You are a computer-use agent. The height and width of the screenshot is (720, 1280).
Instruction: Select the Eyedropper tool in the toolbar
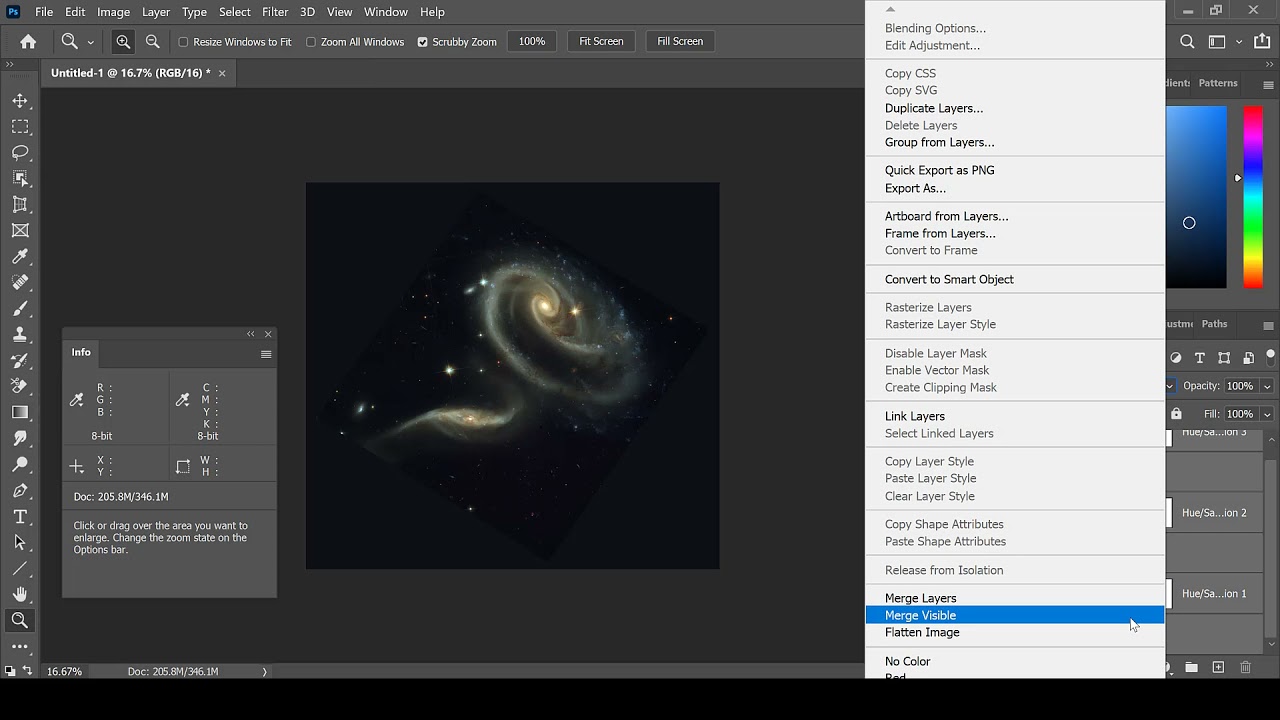tap(20, 257)
